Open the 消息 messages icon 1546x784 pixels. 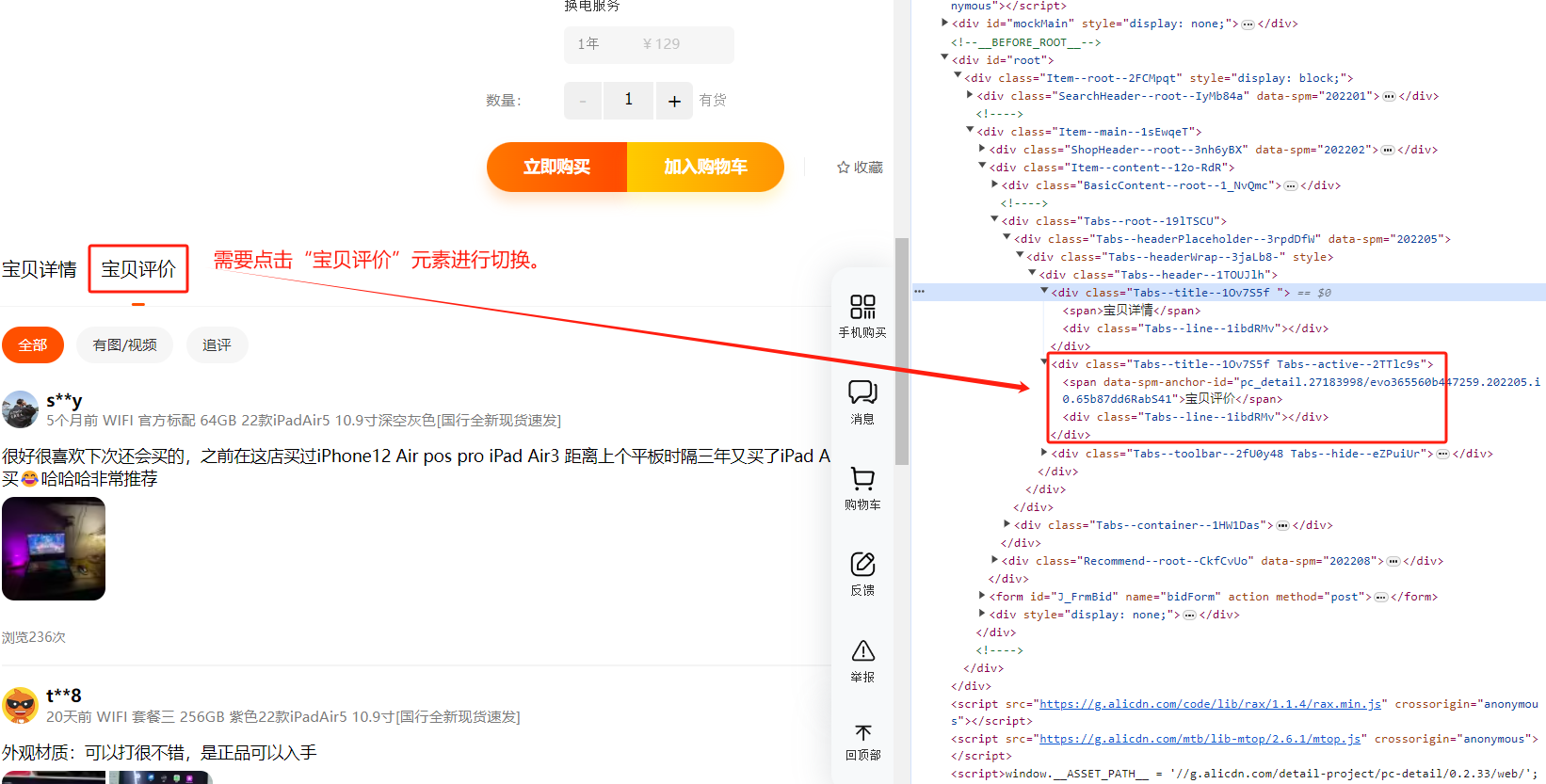click(x=862, y=393)
